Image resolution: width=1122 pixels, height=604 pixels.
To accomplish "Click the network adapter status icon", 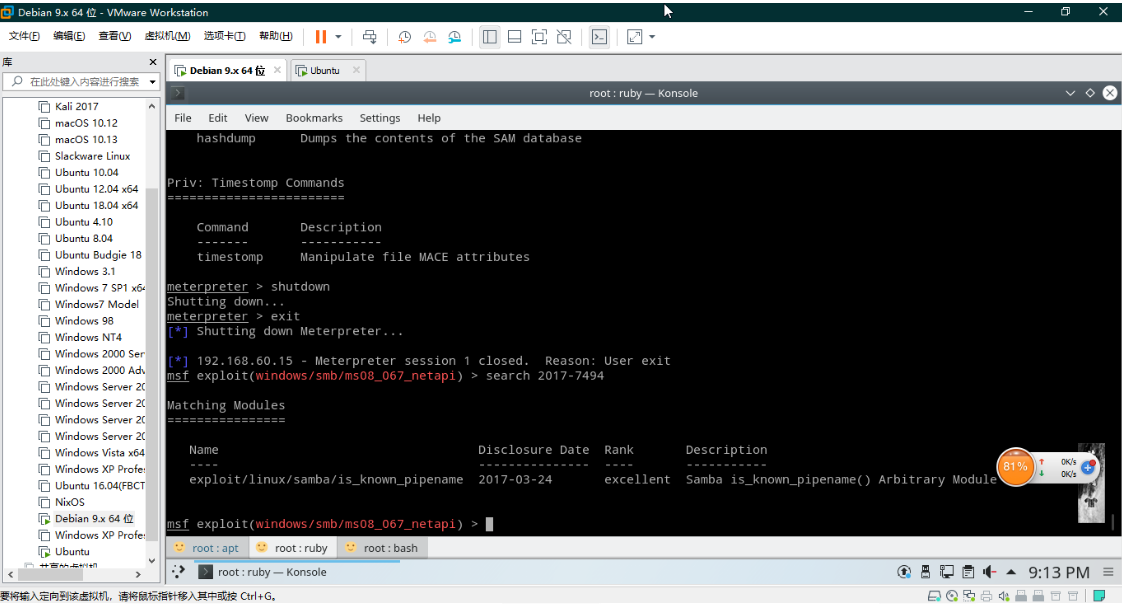I will [x=969, y=595].
